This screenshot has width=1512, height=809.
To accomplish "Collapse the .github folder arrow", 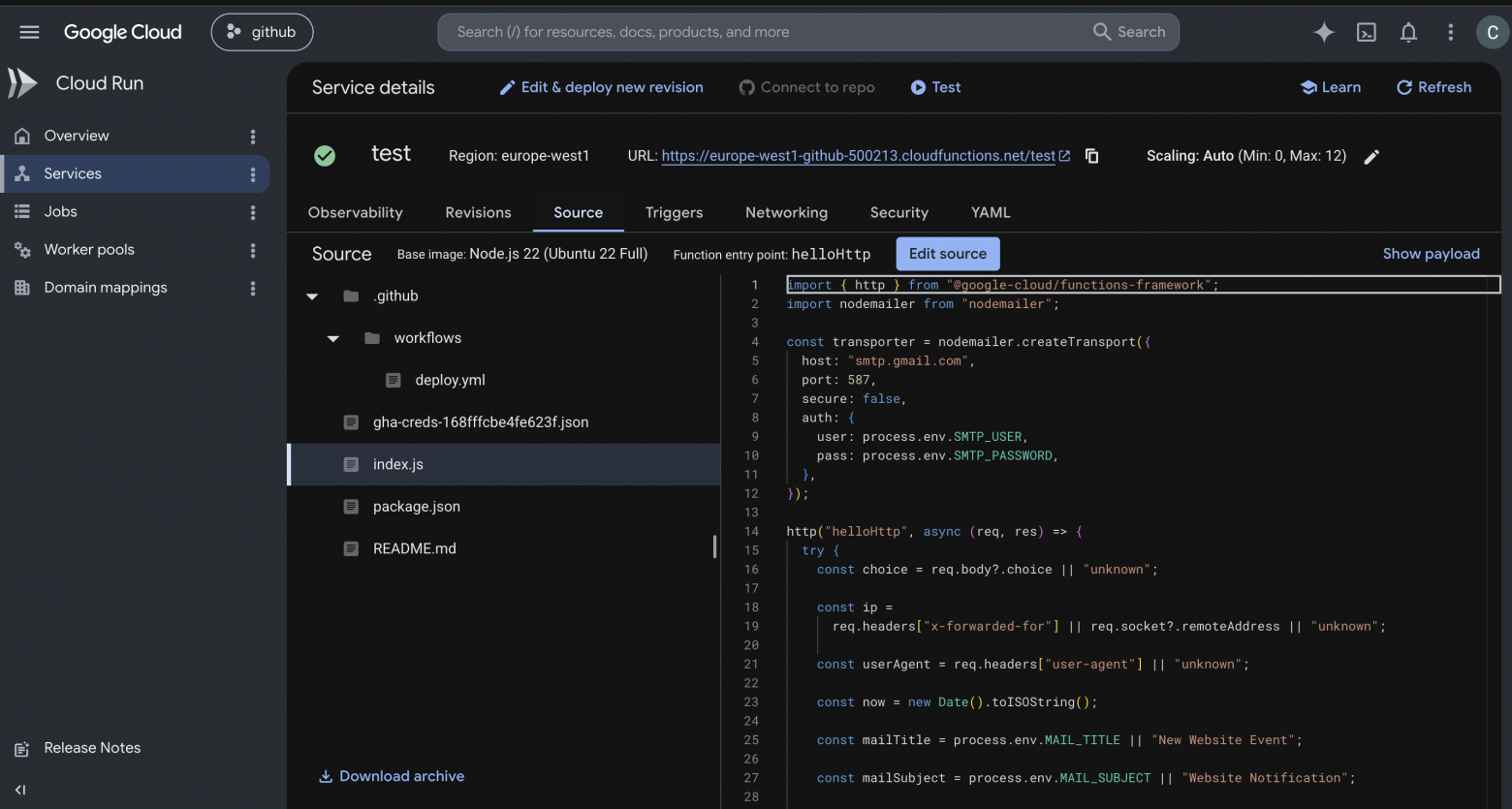I will point(312,296).
